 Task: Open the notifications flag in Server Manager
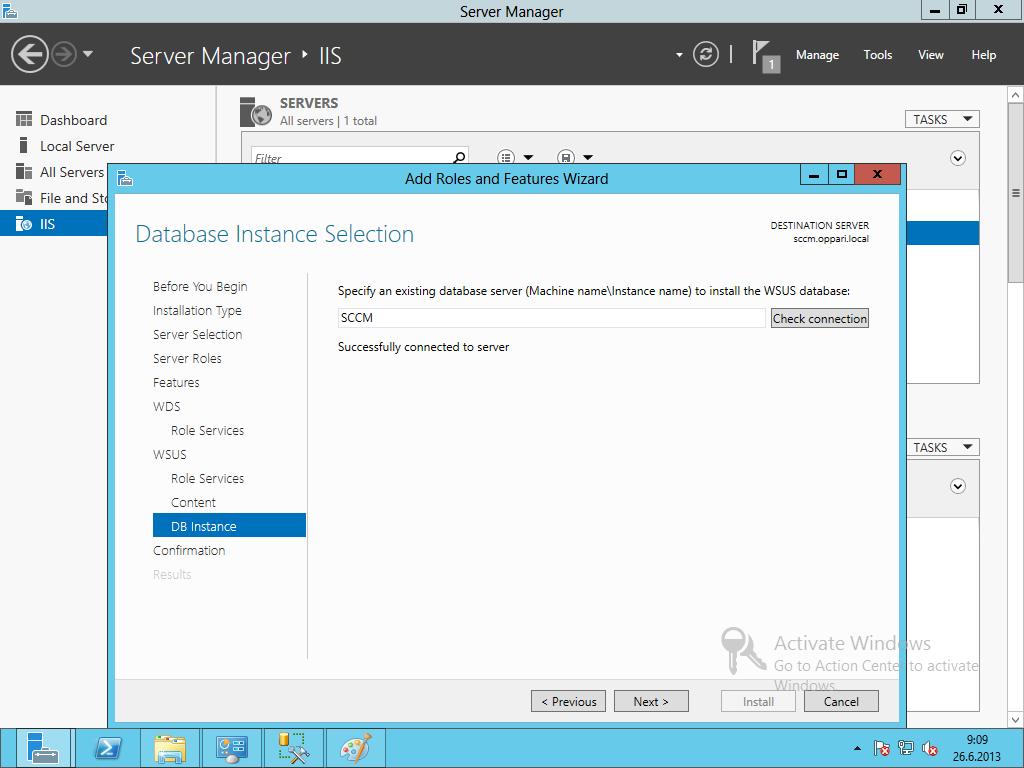click(765, 56)
